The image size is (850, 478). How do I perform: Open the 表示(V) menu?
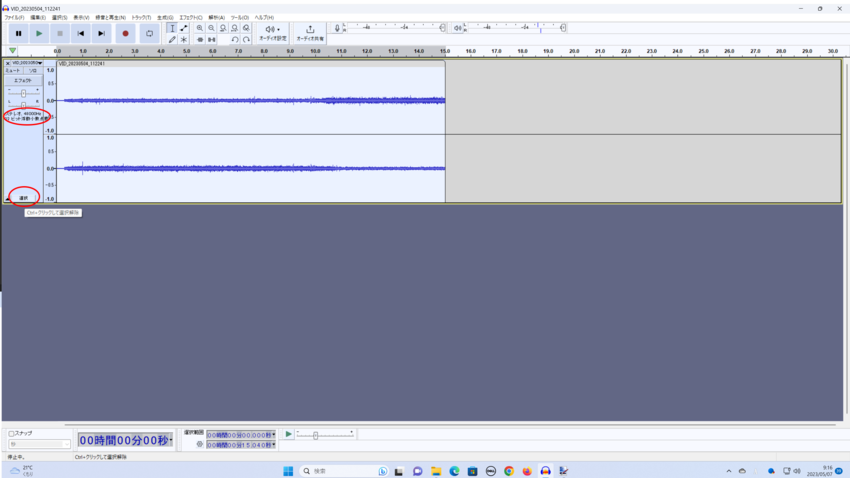pos(81,17)
